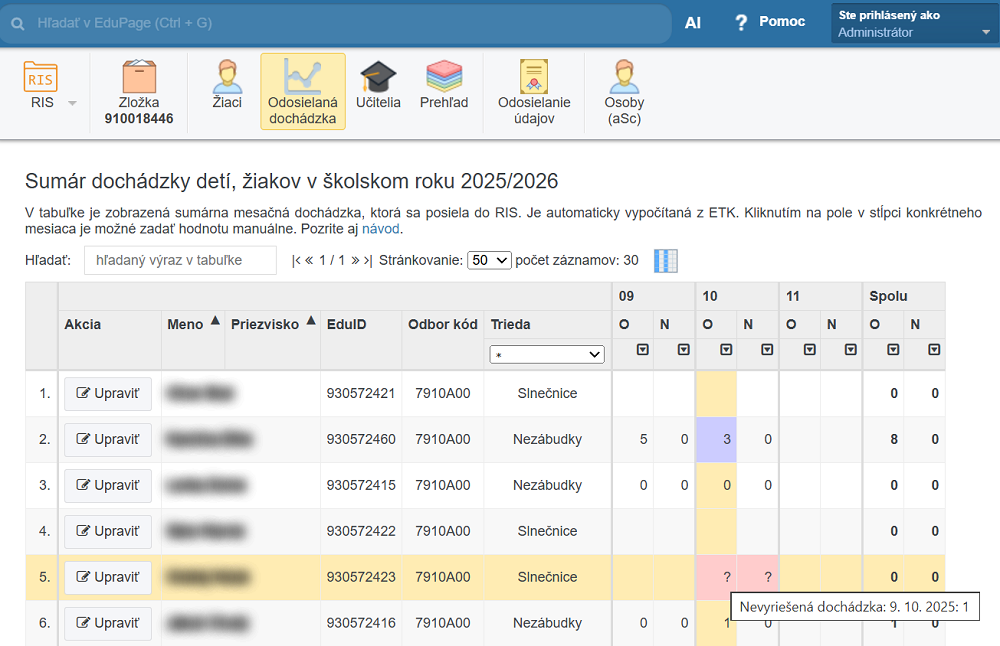
Task: Open Zložka 910018446 box icon
Action: coord(139,78)
